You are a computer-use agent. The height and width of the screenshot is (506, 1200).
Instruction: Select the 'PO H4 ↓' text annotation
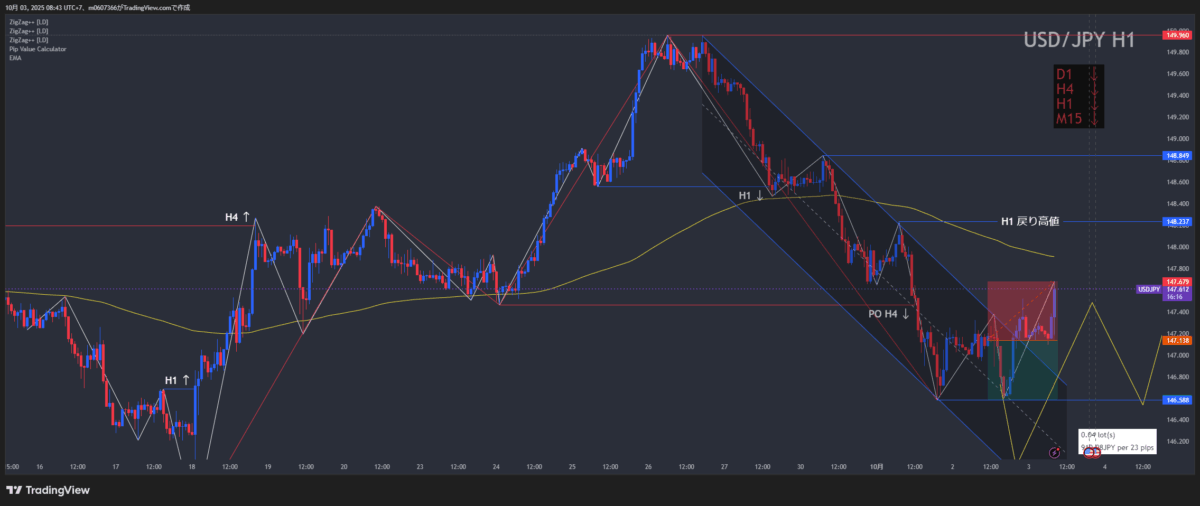pyautogui.click(x=888, y=314)
